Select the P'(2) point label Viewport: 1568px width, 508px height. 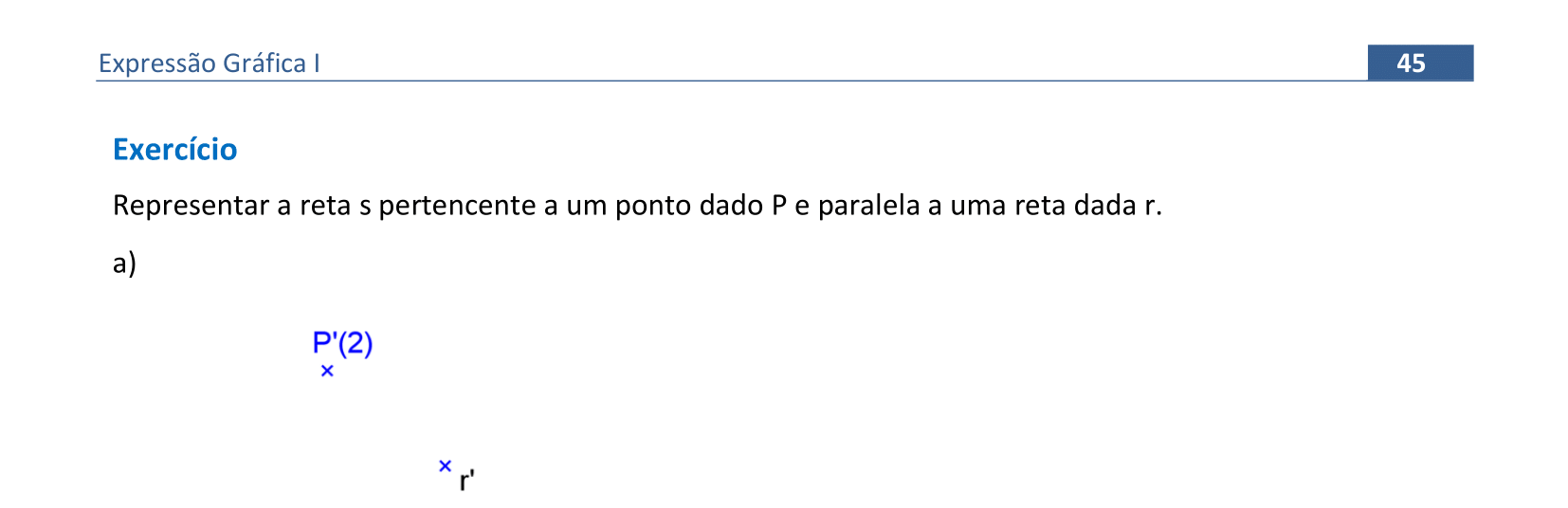point(342,343)
